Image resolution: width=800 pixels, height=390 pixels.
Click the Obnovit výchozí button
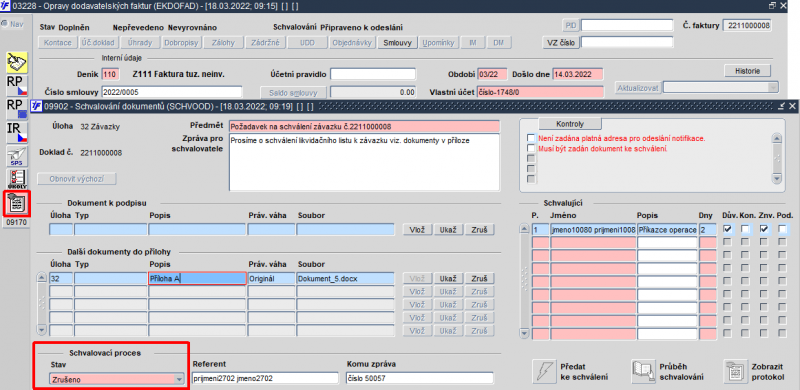(77, 179)
